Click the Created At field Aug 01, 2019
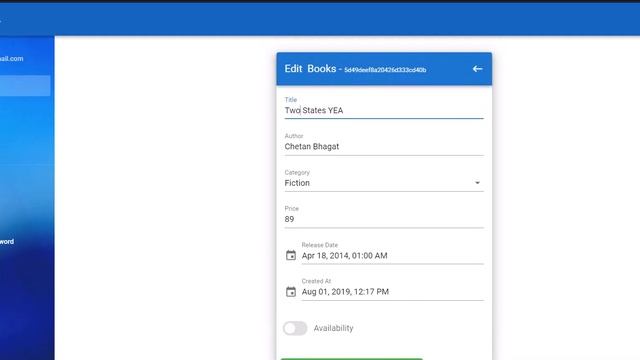The width and height of the screenshot is (640, 360). (x=392, y=292)
